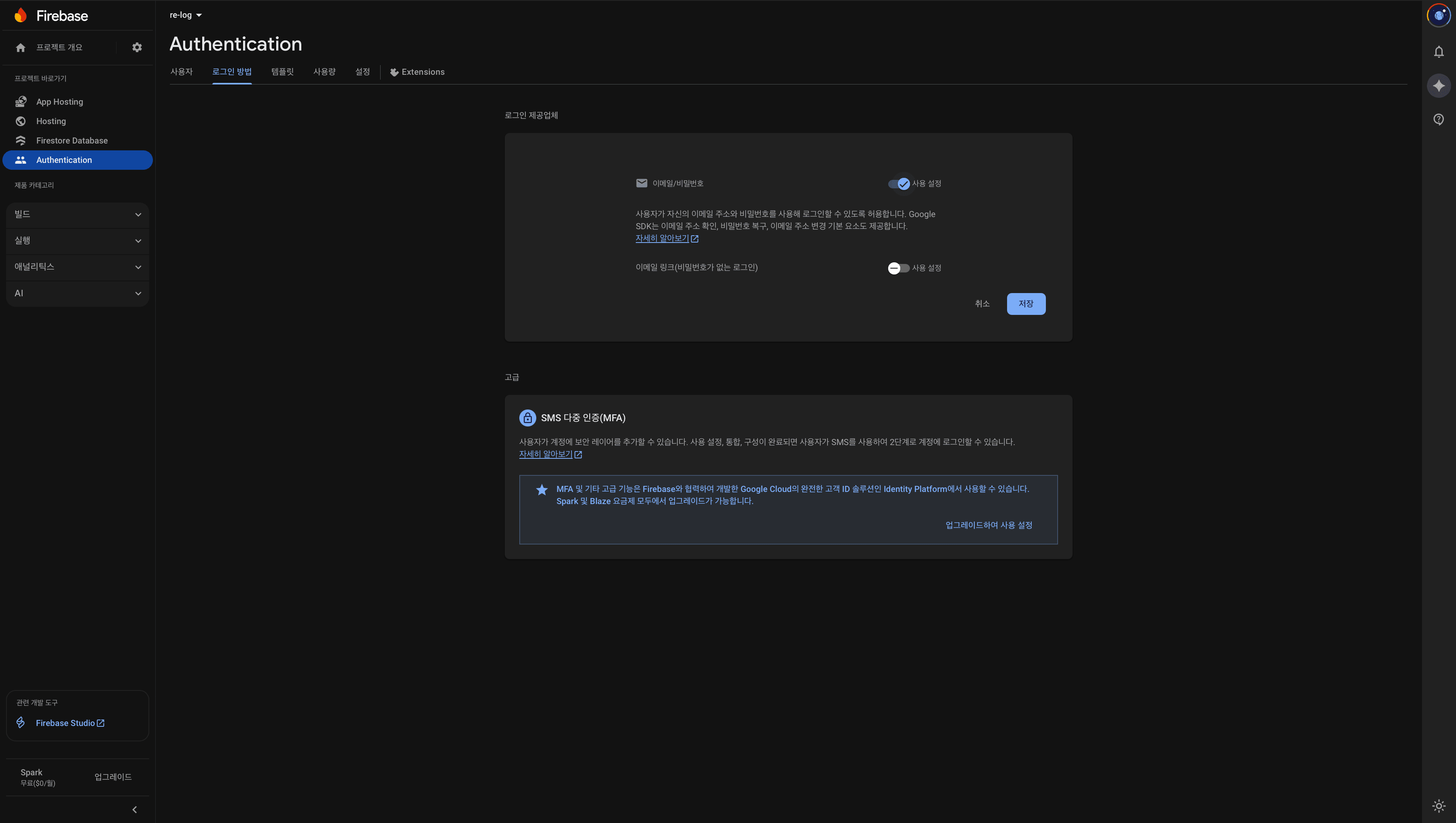Open the Gemini sparkle assistant icon
The image size is (1456, 823).
[x=1439, y=86]
